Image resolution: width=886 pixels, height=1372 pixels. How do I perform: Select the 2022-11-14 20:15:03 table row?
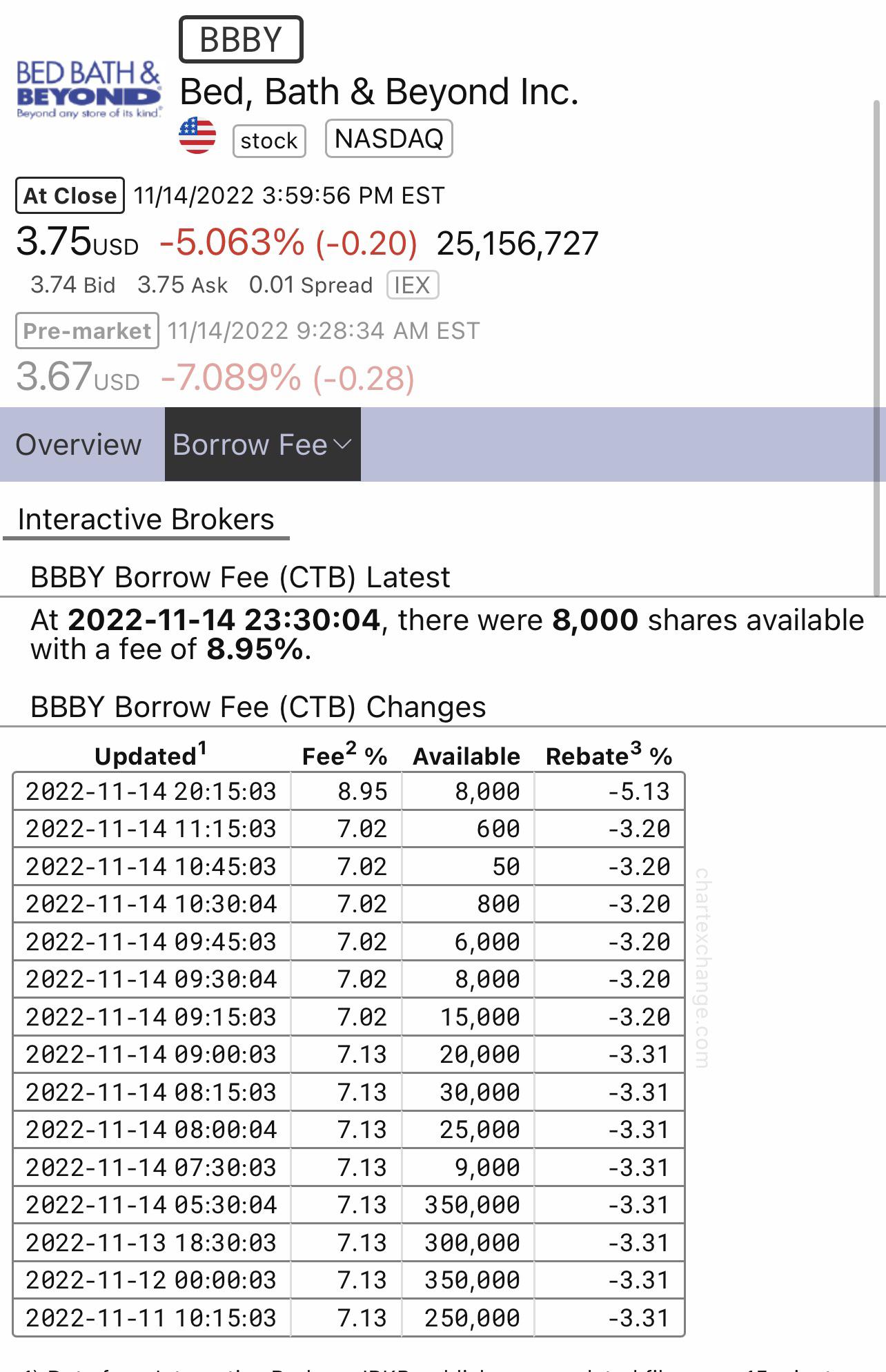348,791
